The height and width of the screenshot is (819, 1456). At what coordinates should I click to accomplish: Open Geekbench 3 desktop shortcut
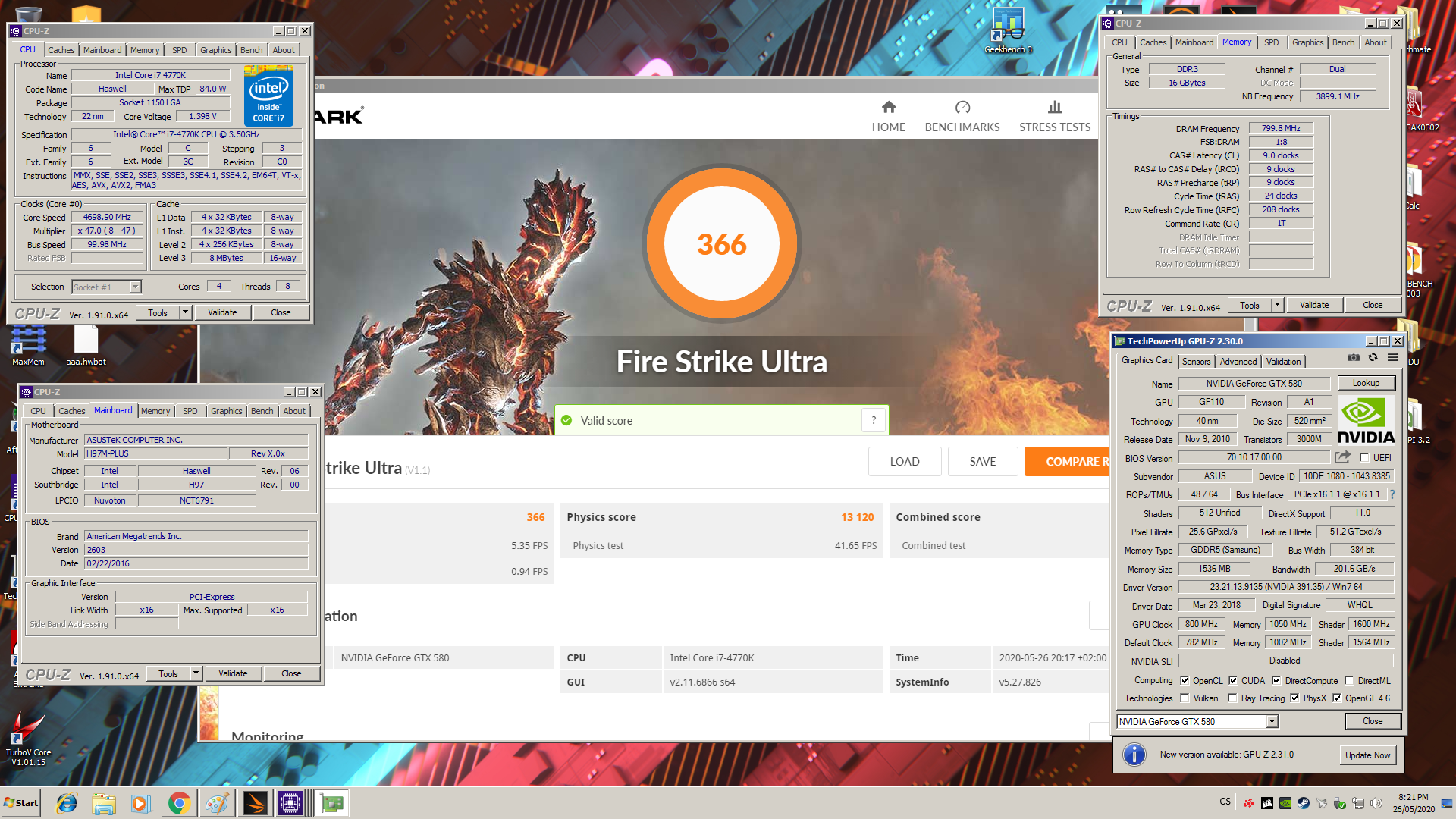(1008, 30)
